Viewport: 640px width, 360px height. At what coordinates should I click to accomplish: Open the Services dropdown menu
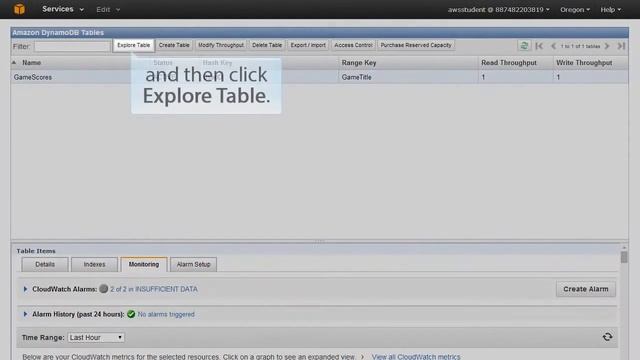pyautogui.click(x=63, y=9)
